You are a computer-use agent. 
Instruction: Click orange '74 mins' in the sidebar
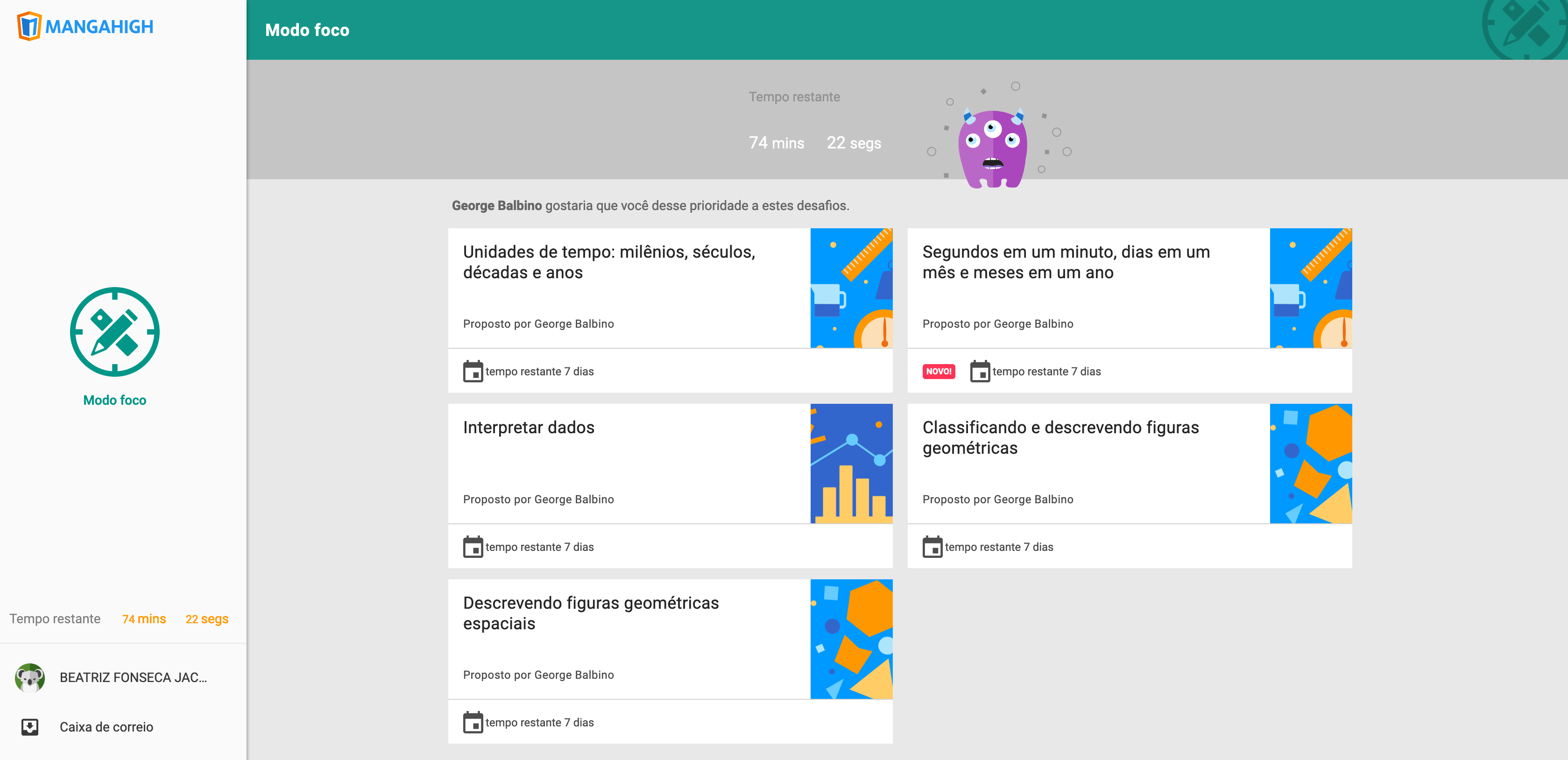coord(144,619)
